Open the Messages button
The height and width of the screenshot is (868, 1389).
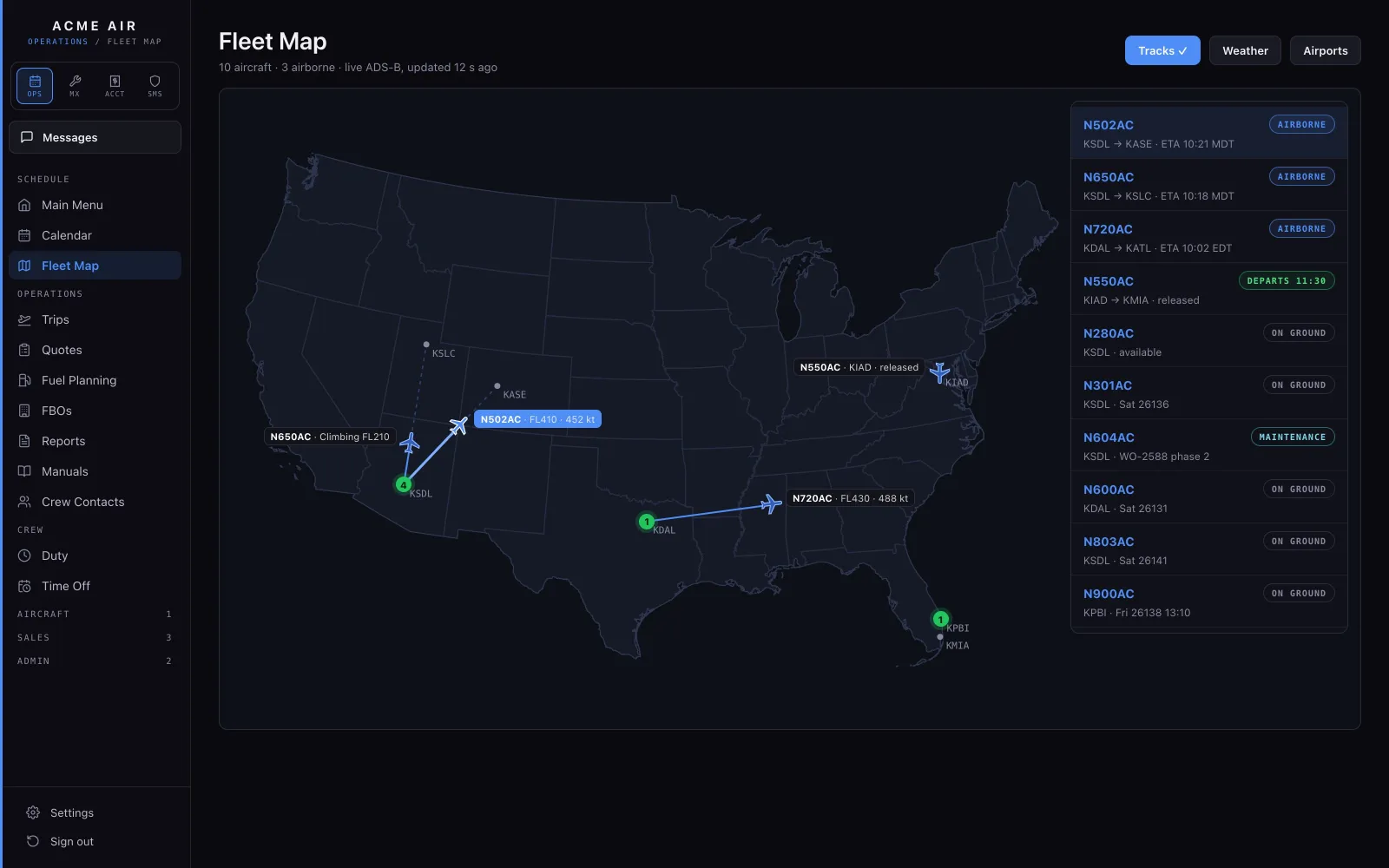[x=95, y=137]
